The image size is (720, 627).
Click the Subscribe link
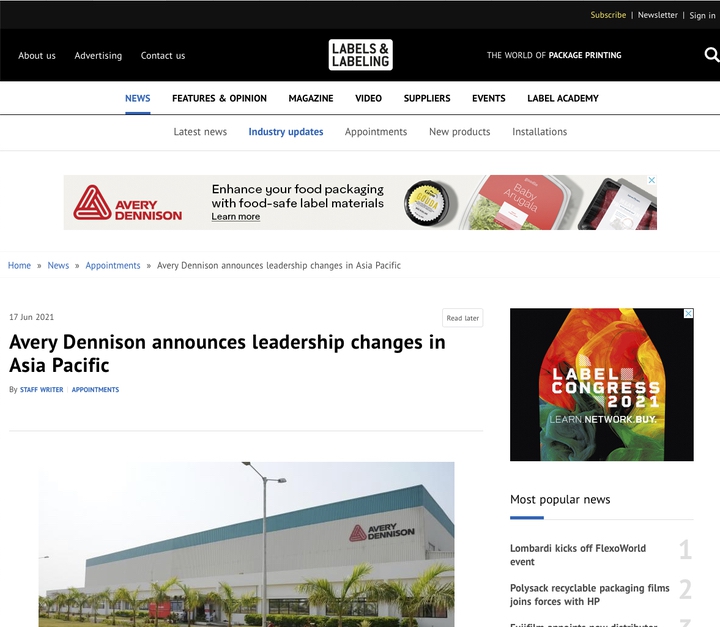608,15
